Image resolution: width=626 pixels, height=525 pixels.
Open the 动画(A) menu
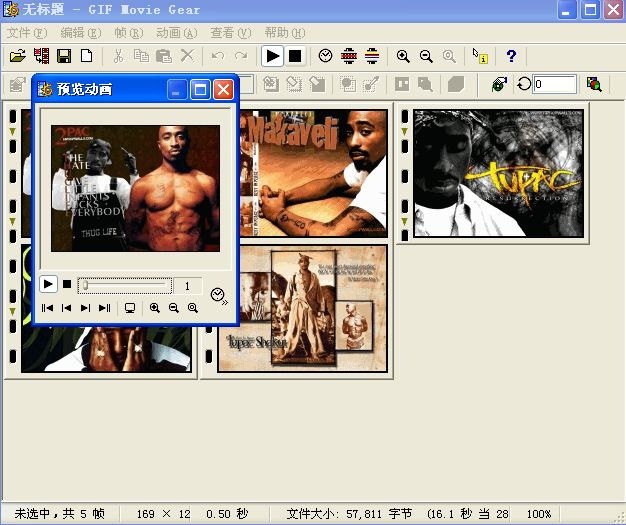tap(177, 33)
